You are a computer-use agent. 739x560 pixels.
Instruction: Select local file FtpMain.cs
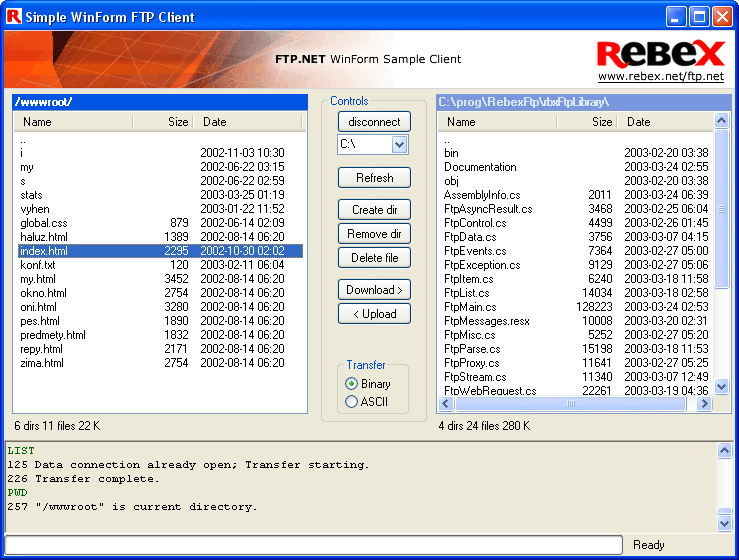(x=470, y=307)
